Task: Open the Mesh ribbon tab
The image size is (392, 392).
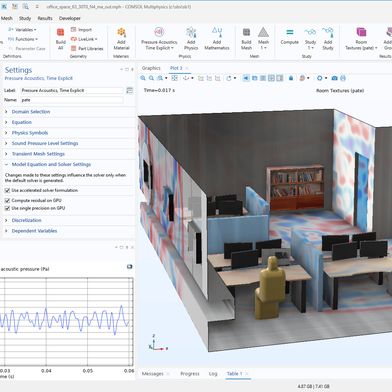Action: click(7, 18)
